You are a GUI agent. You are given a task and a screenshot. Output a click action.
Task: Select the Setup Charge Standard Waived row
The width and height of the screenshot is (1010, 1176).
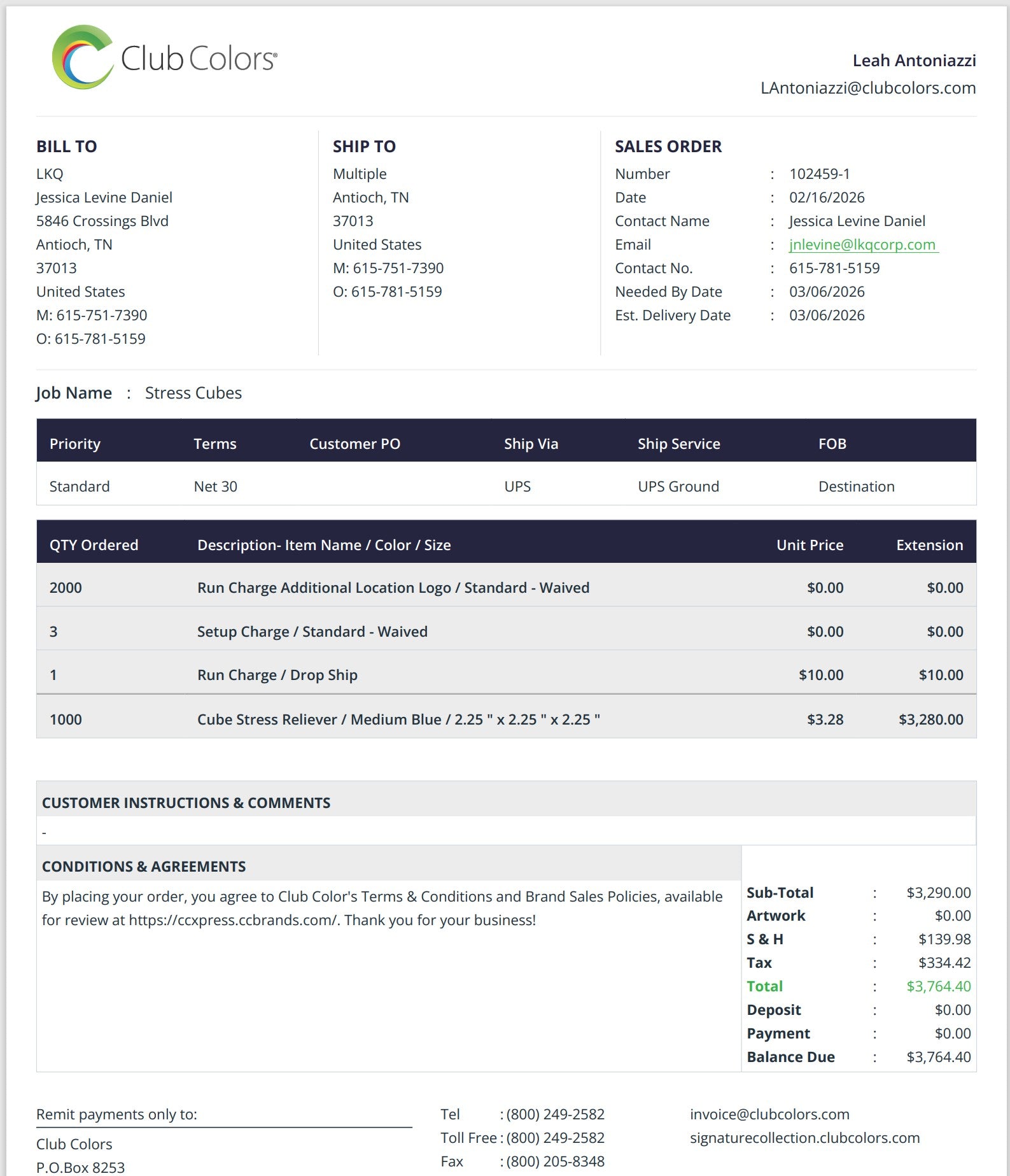[x=312, y=632]
